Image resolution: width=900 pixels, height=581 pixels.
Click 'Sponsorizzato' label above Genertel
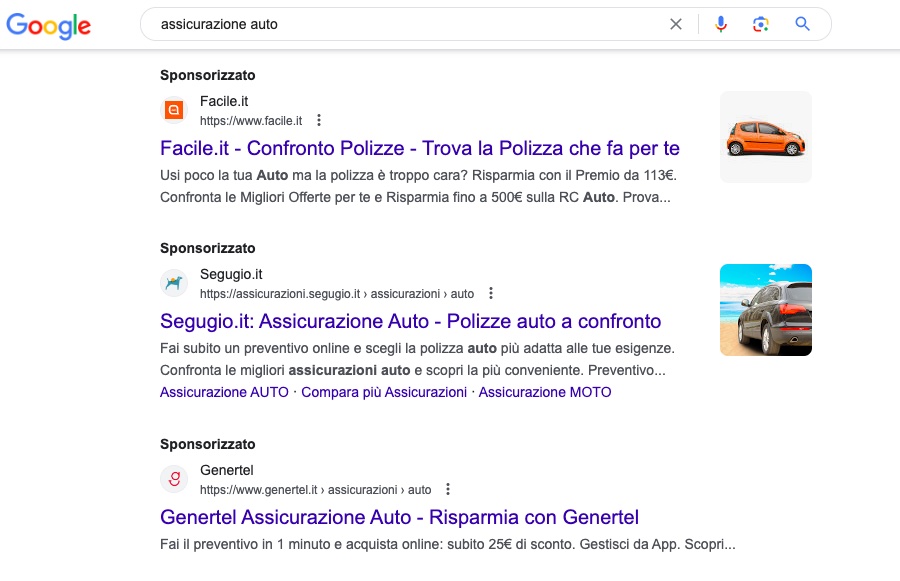208,444
